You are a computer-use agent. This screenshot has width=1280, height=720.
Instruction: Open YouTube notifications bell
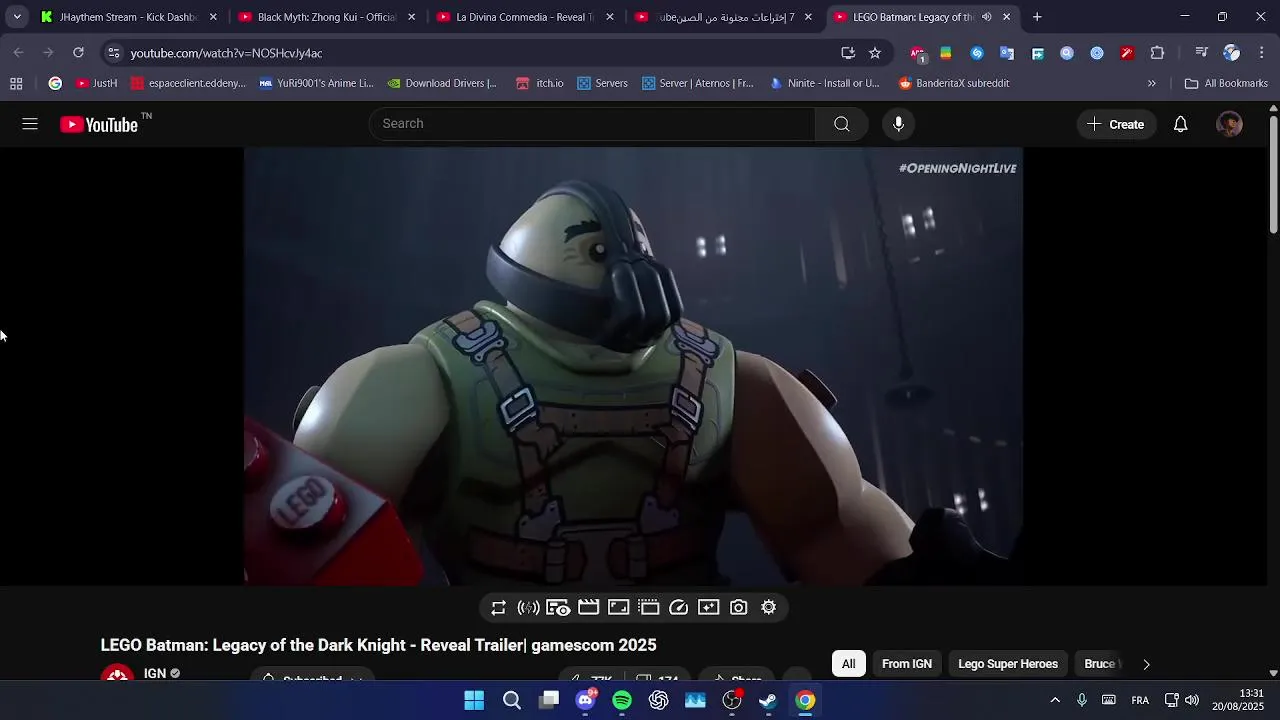[x=1181, y=124]
